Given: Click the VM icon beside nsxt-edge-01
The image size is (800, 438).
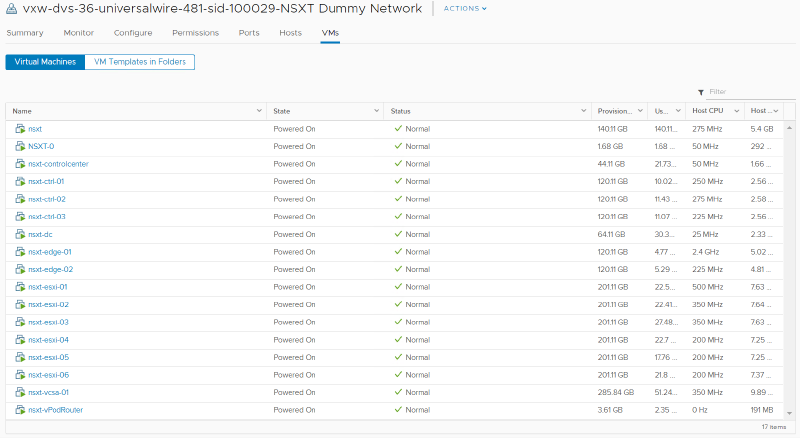Looking at the screenshot, I should [x=20, y=252].
